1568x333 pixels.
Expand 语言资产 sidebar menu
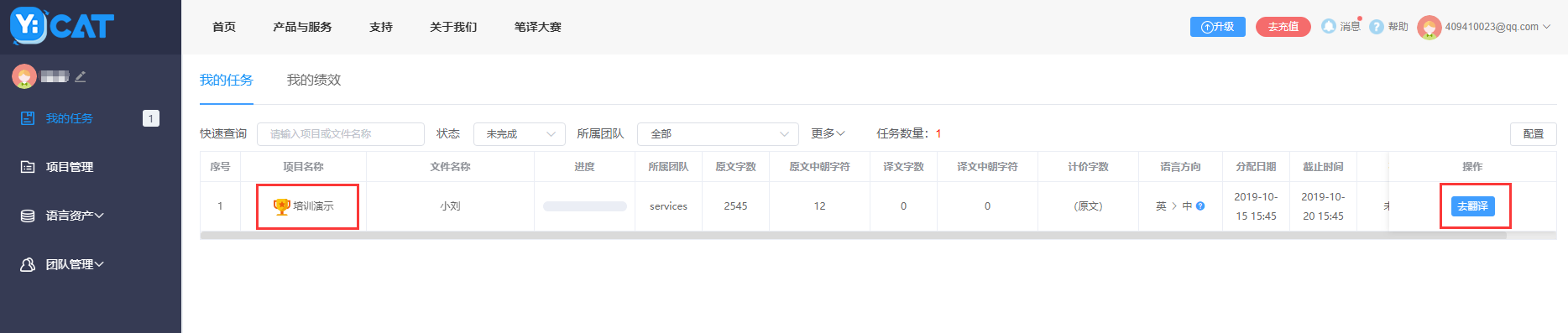coord(75,216)
